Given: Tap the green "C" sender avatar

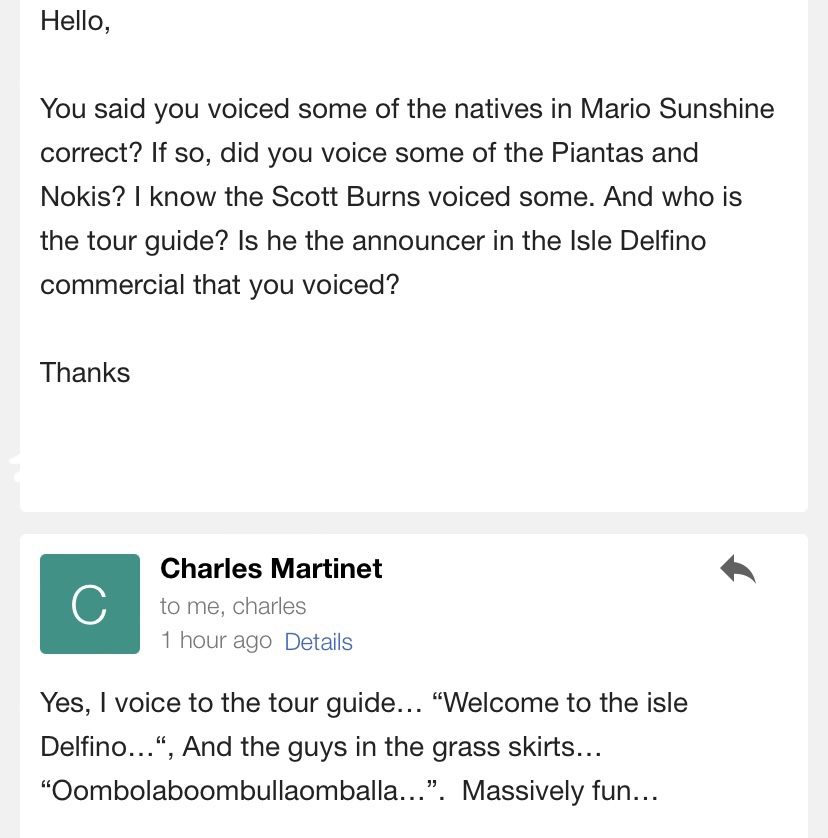Looking at the screenshot, I should point(90,604).
